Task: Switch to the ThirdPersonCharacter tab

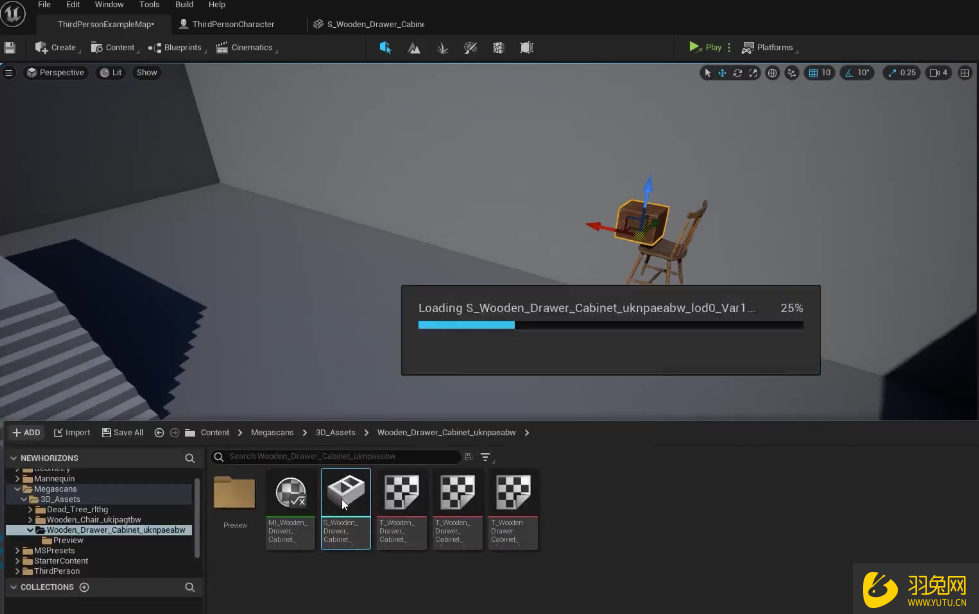Action: (x=226, y=23)
